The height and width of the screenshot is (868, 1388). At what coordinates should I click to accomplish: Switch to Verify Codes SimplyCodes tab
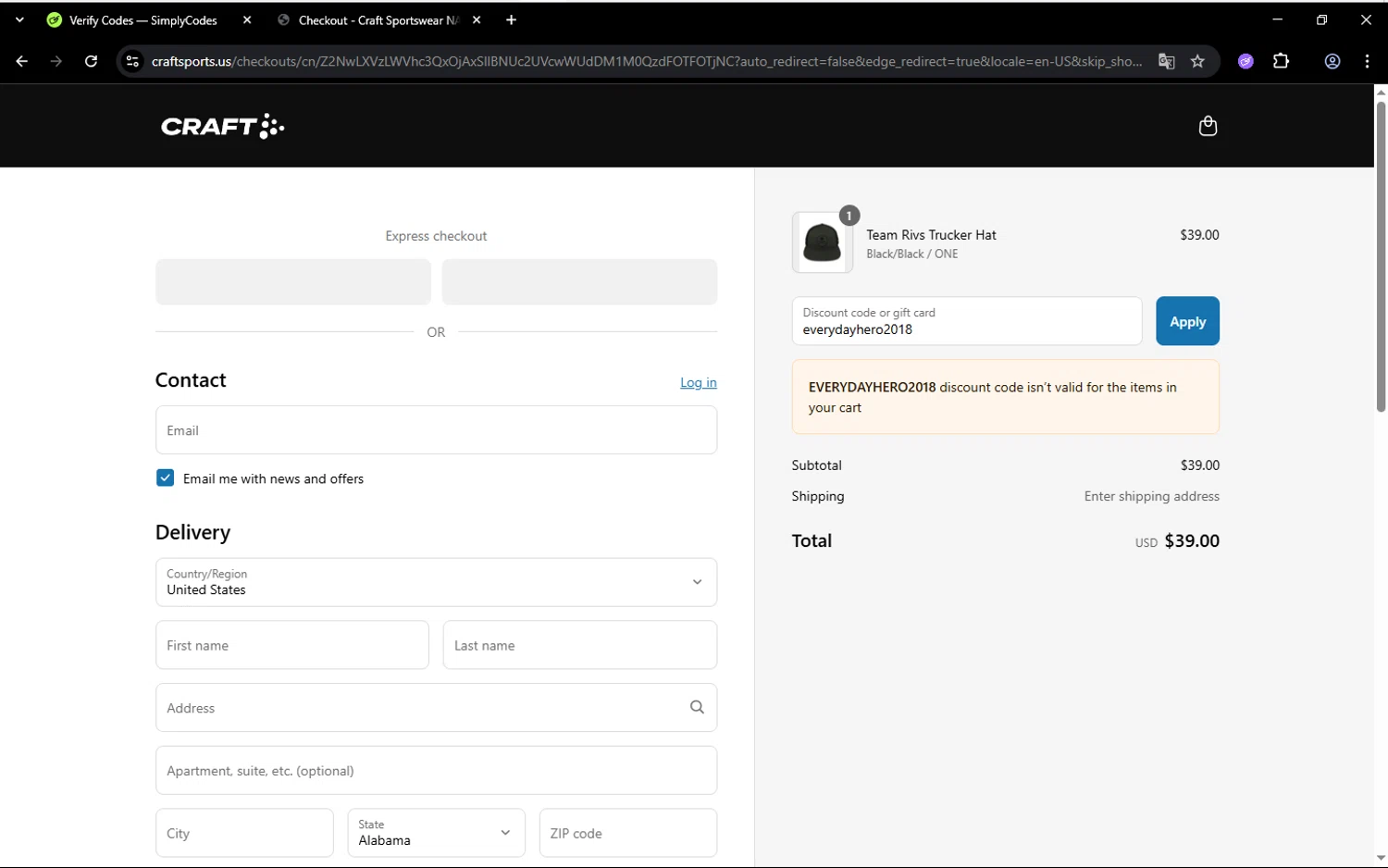click(143, 20)
